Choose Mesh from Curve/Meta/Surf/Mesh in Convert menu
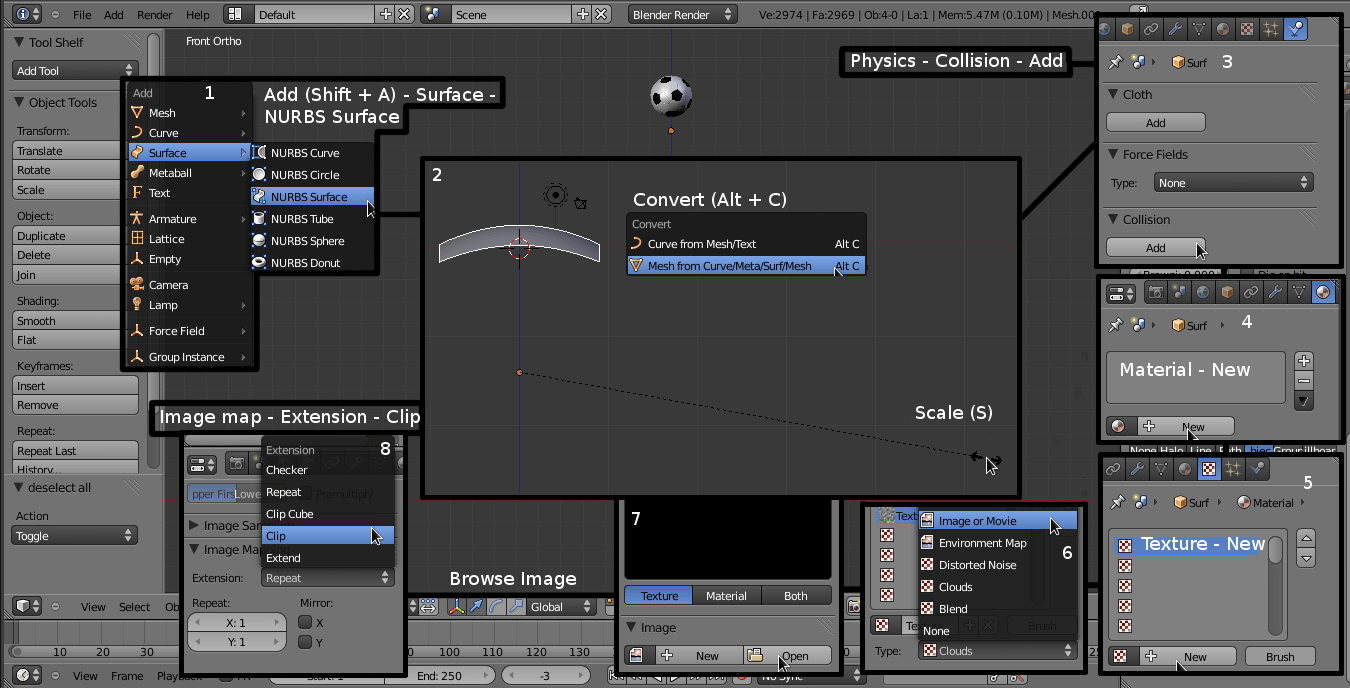The height and width of the screenshot is (688, 1350). tap(745, 266)
